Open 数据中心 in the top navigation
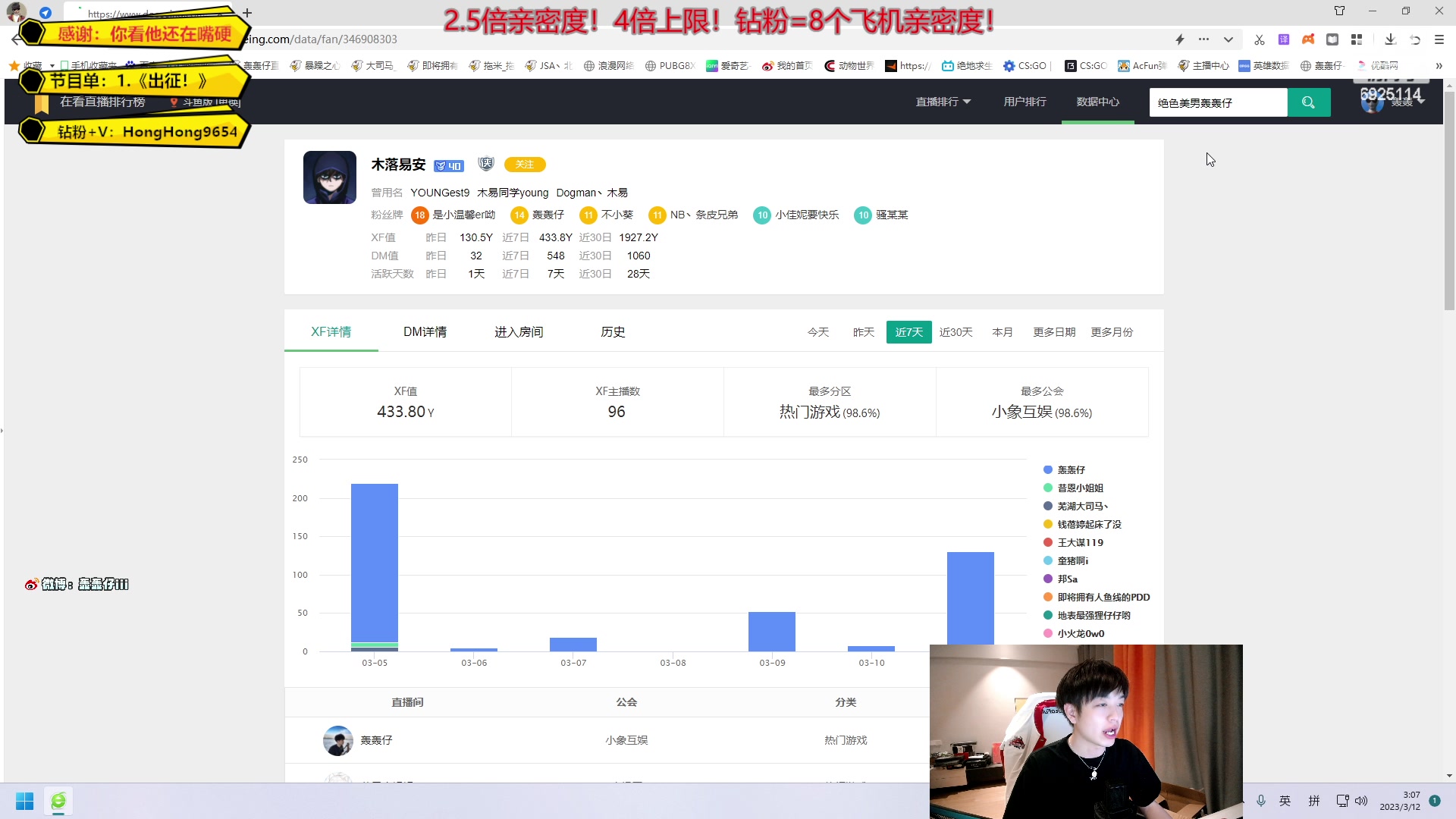Viewport: 1456px width, 819px height. 1098,102
